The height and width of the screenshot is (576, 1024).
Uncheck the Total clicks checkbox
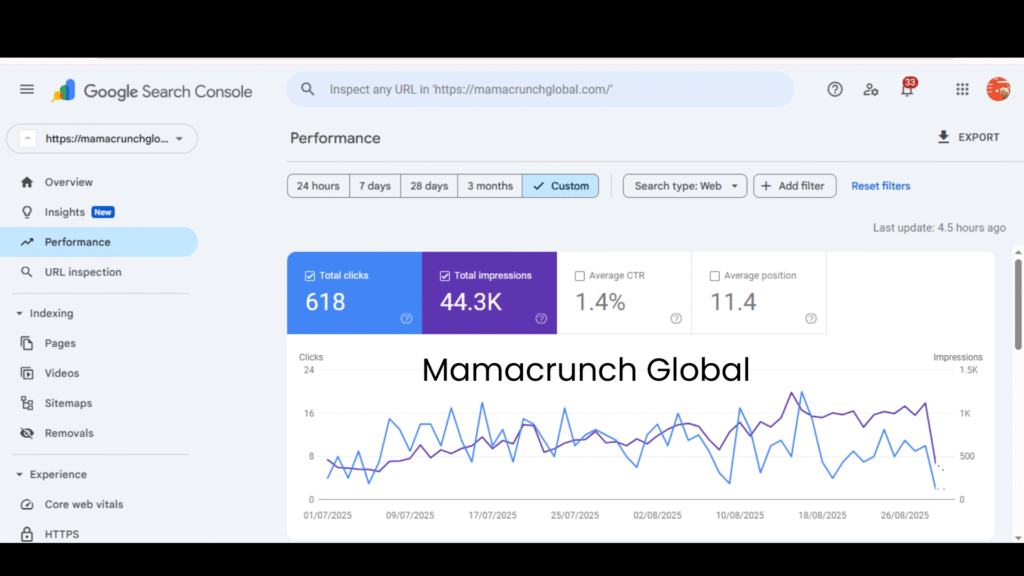(x=310, y=276)
